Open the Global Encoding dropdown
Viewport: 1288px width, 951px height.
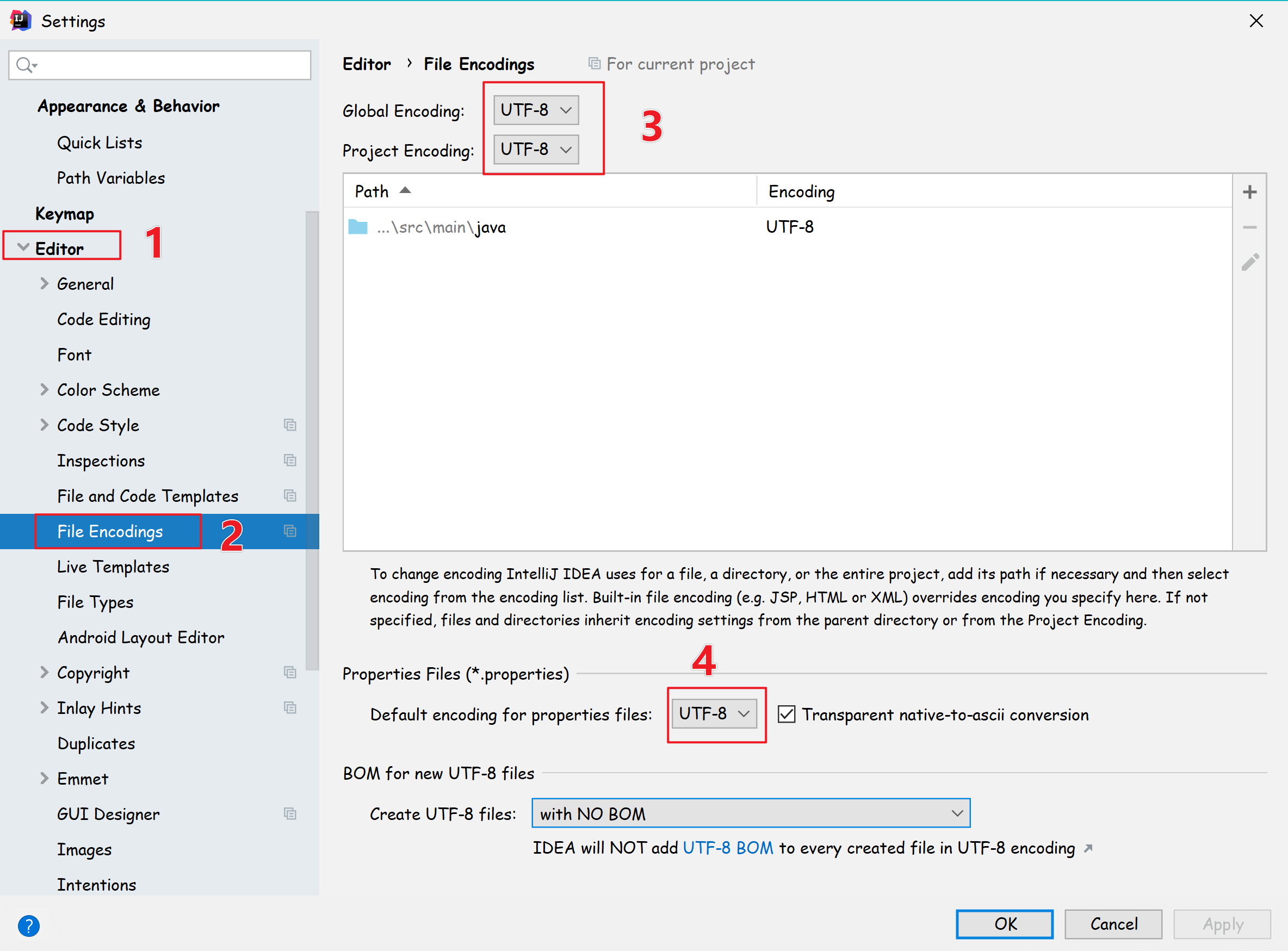(x=535, y=110)
